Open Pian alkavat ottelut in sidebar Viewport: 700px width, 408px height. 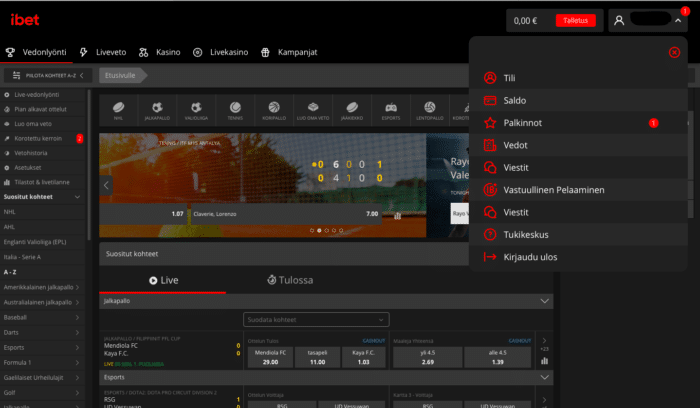[42, 109]
